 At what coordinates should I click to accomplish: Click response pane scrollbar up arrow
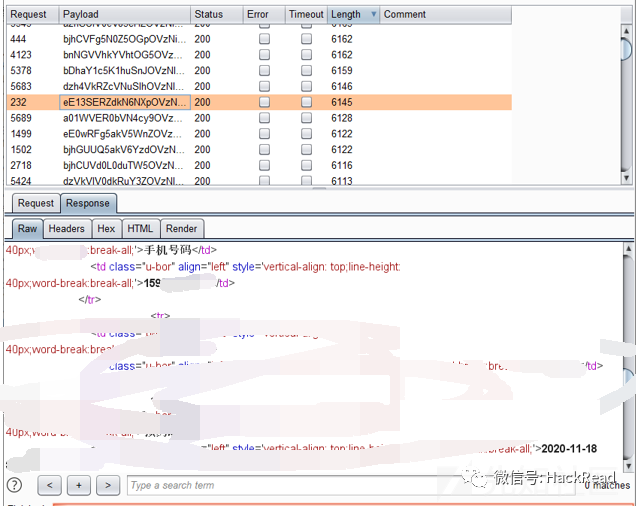point(628,248)
